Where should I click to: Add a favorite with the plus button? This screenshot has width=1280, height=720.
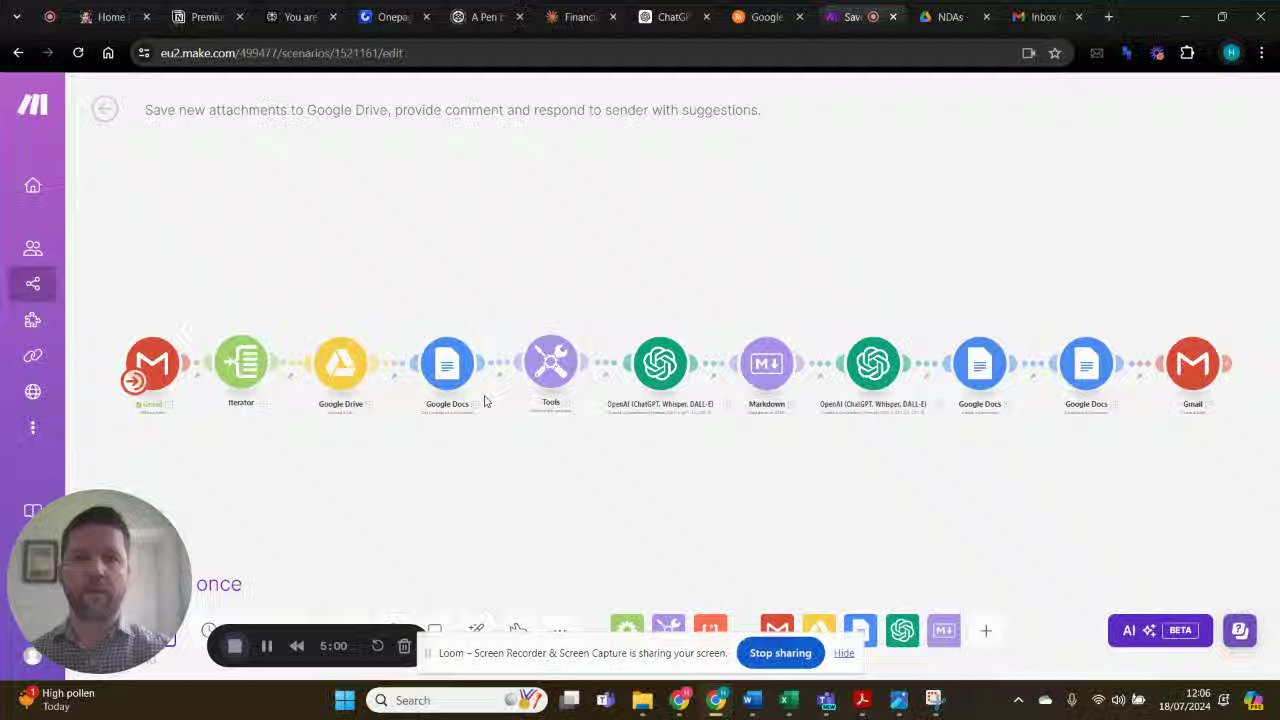[x=986, y=631]
